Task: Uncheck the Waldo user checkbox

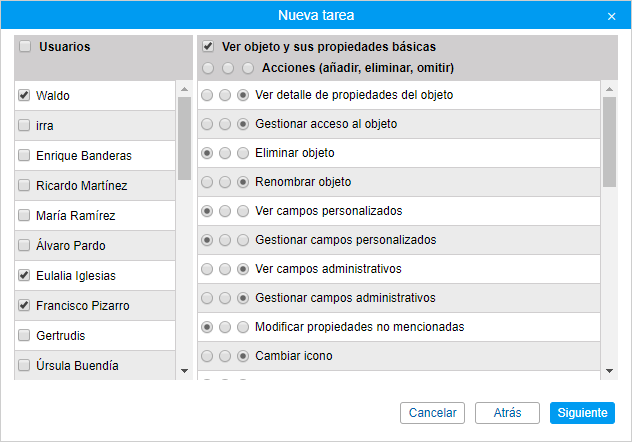Action: (24, 96)
